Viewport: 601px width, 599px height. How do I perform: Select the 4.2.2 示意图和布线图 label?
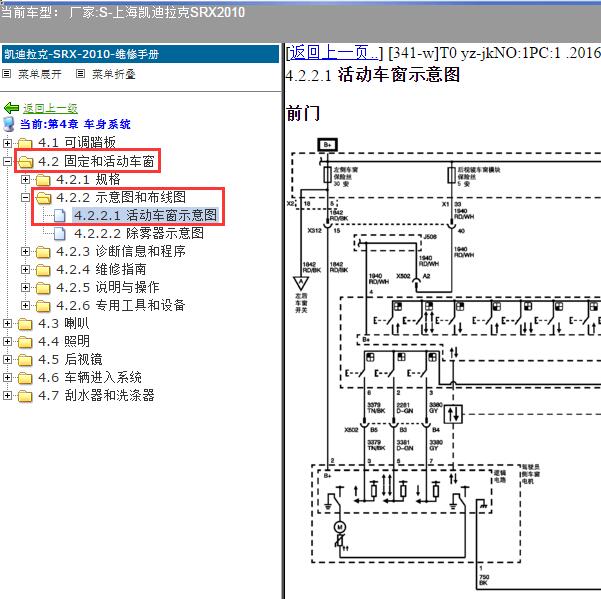coord(121,197)
